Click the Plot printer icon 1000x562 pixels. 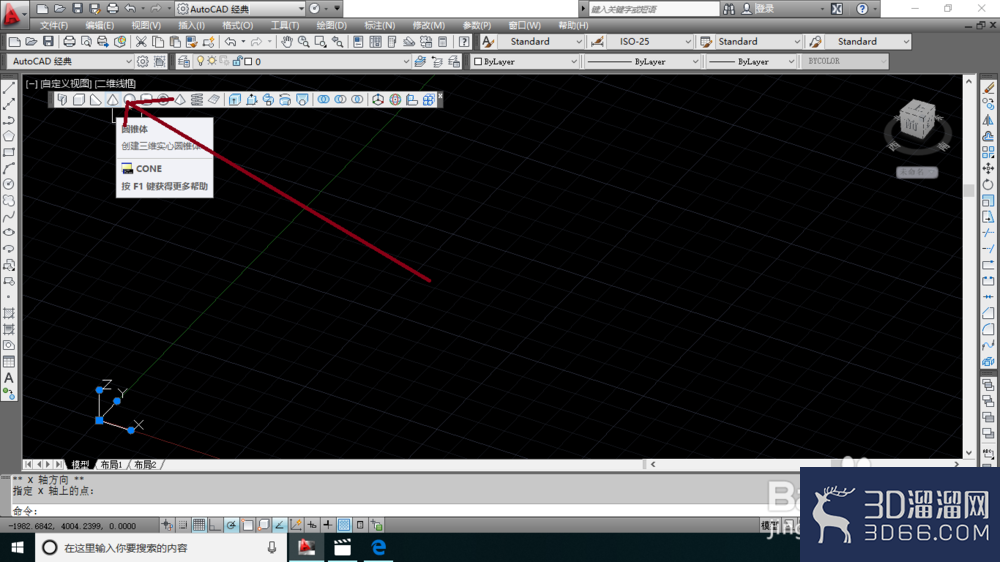(x=69, y=42)
